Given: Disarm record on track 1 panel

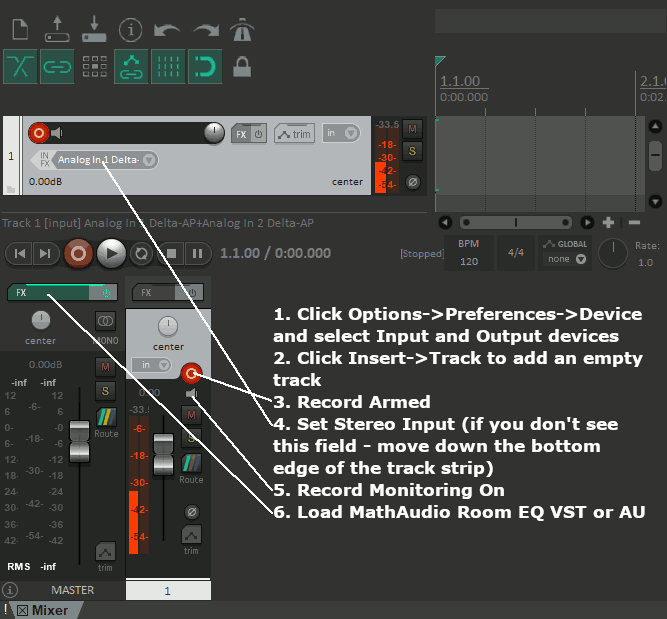Looking at the screenshot, I should [x=39, y=133].
